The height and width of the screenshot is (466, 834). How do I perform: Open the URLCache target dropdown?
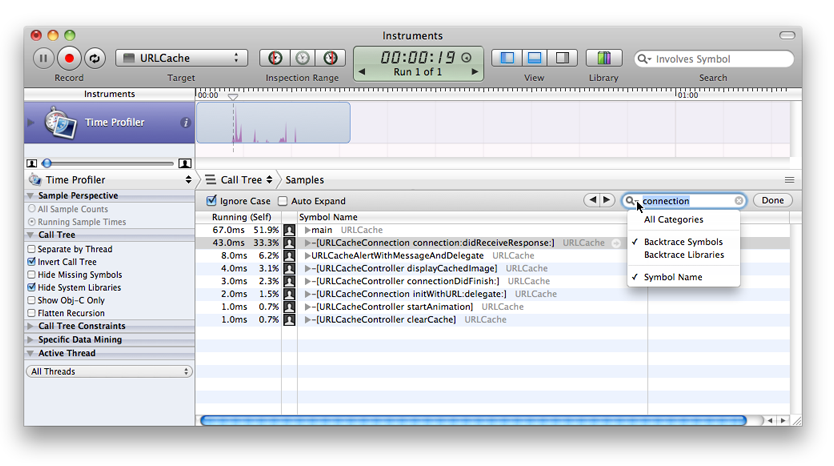181,58
